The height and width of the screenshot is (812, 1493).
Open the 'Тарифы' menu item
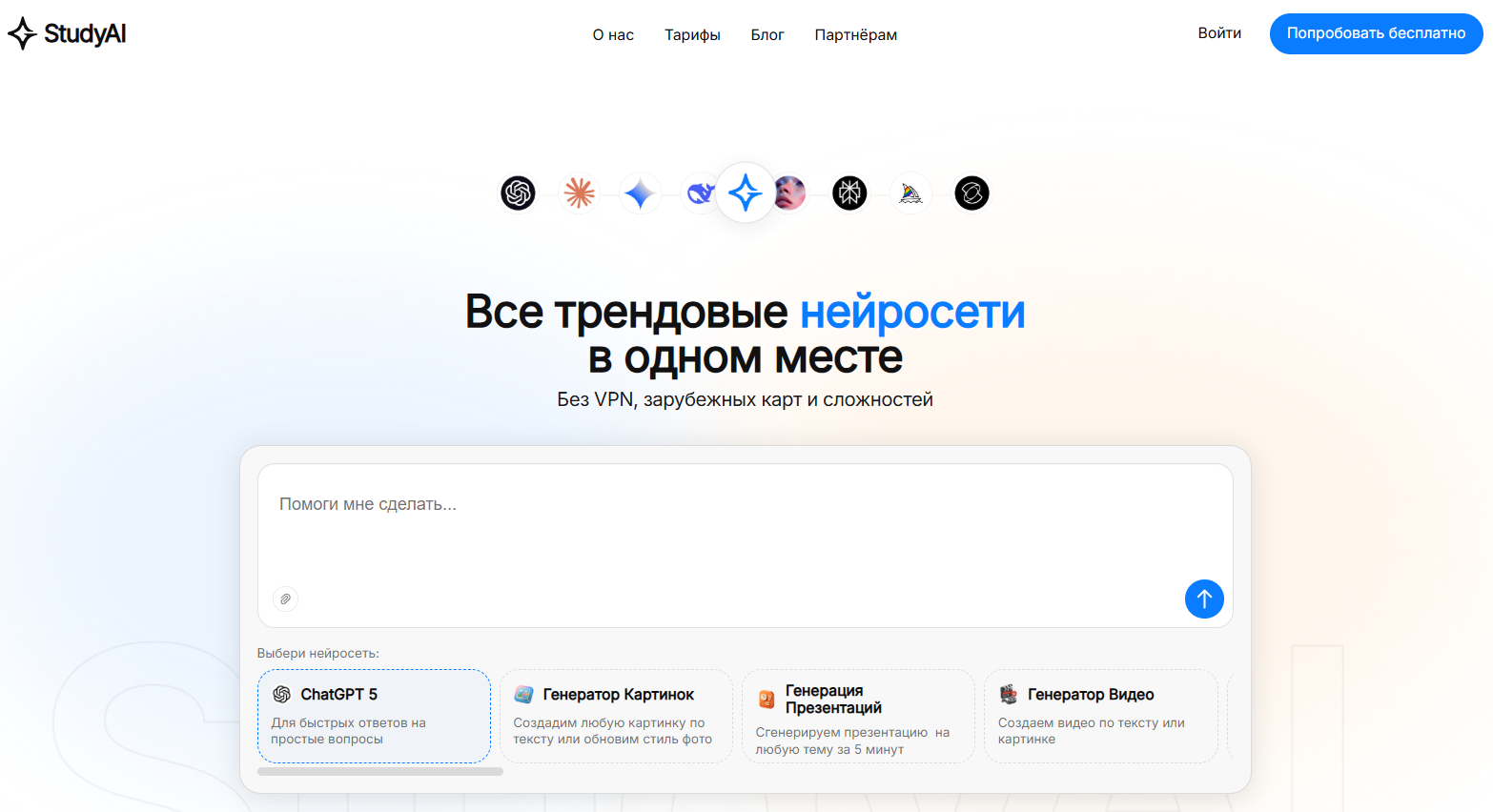(692, 34)
